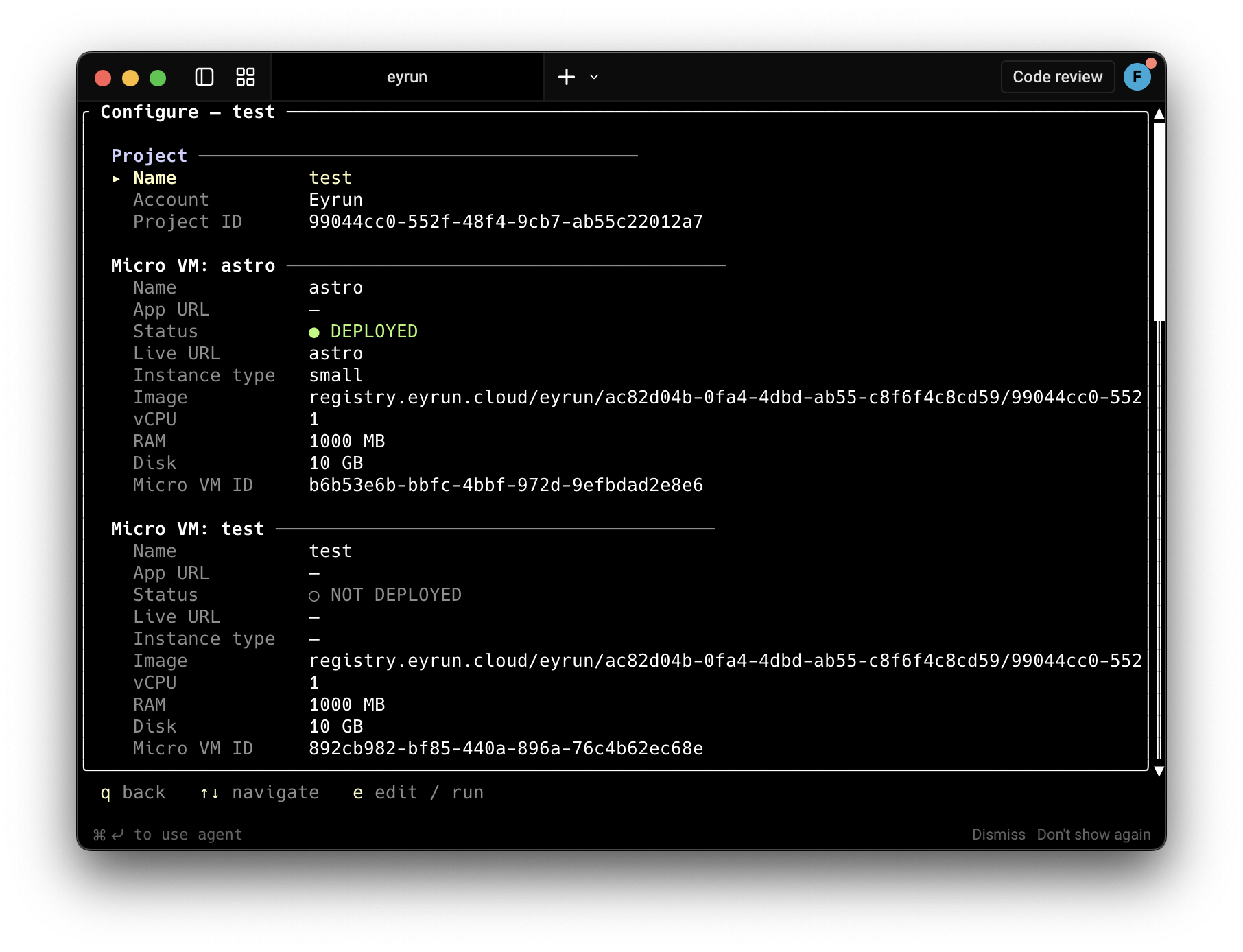Toggle the sidebar panel icon
1243x952 pixels.
pyautogui.click(x=205, y=77)
